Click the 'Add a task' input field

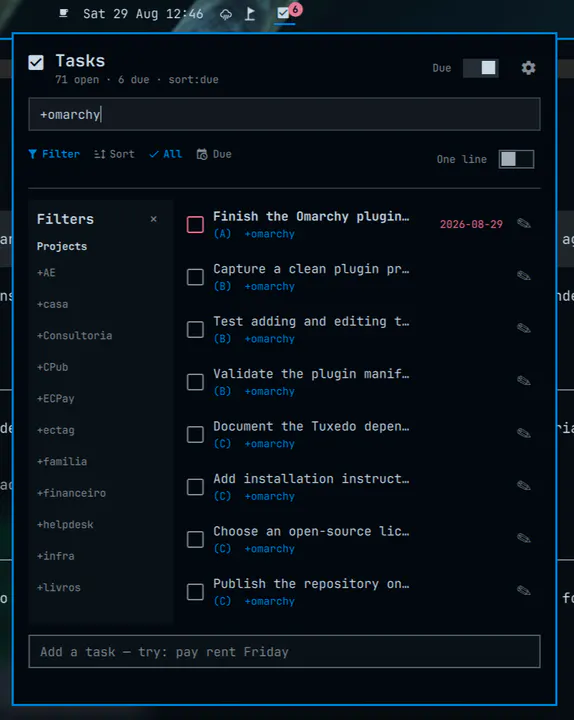coord(284,652)
